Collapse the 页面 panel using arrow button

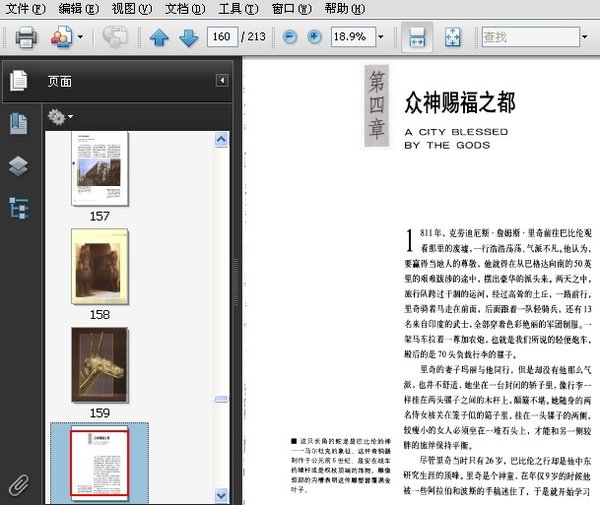coord(222,81)
